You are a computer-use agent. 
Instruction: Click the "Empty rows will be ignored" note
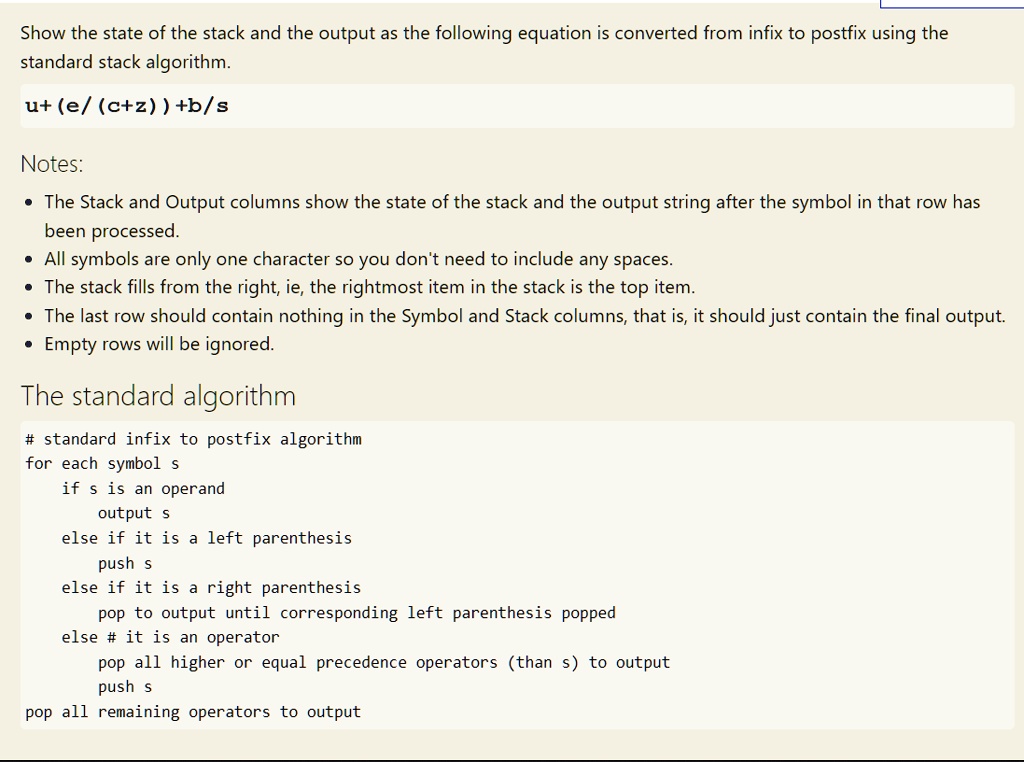click(x=158, y=344)
